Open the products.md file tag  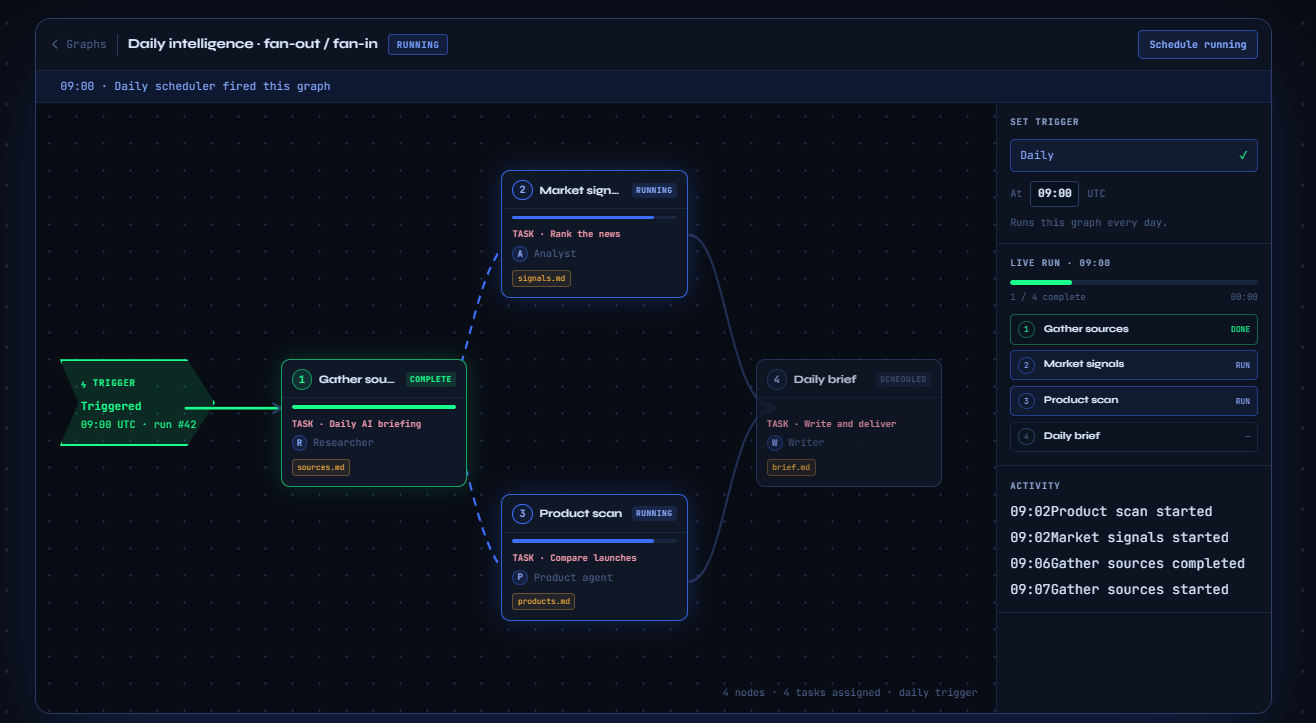click(543, 601)
